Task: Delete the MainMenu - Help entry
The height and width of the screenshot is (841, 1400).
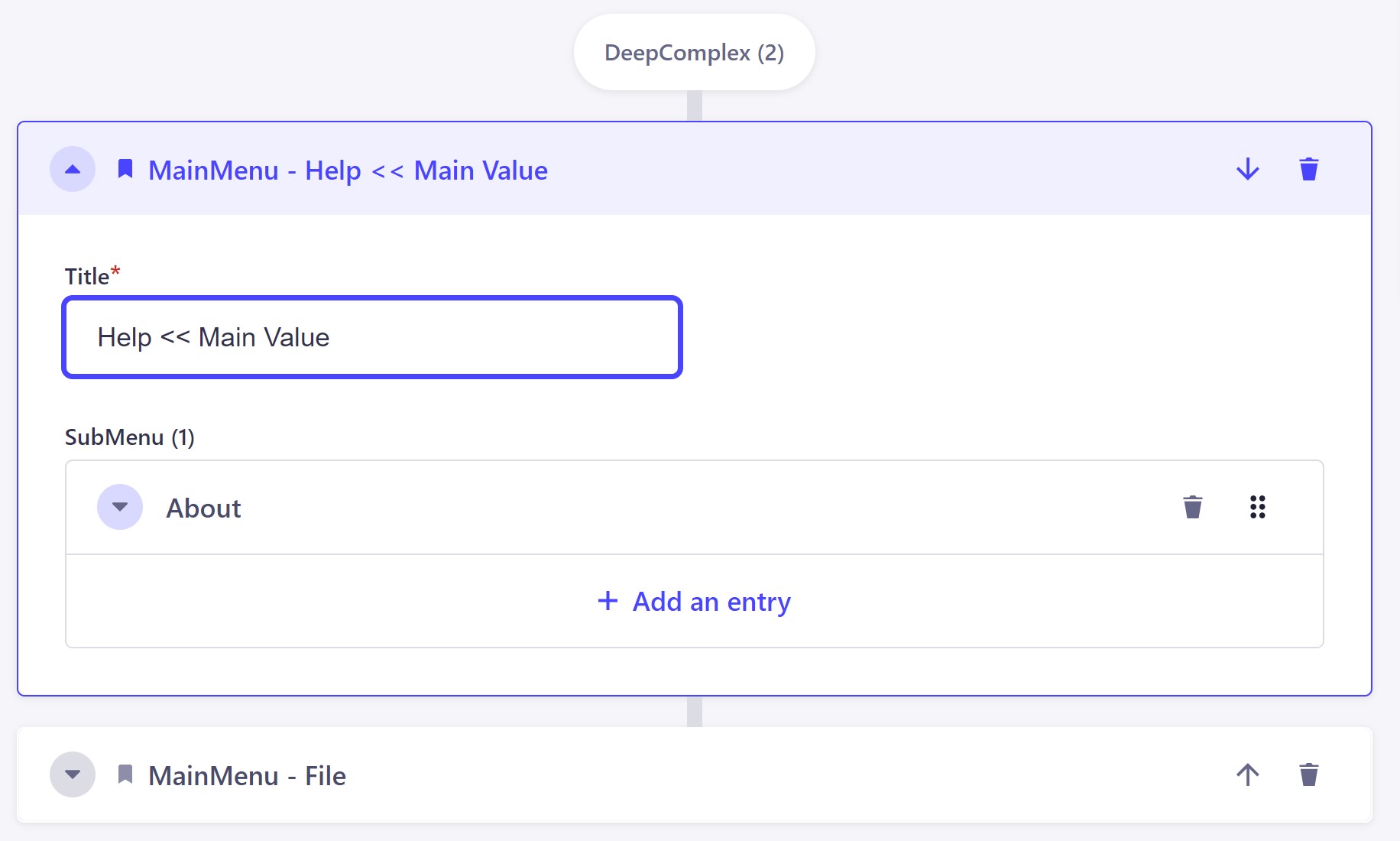Action: click(1308, 169)
